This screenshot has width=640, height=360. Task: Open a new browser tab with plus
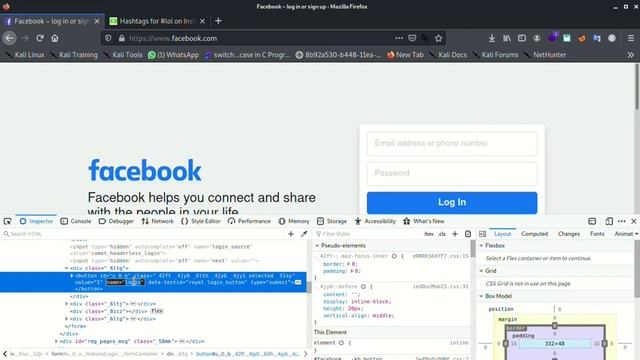pos(218,21)
